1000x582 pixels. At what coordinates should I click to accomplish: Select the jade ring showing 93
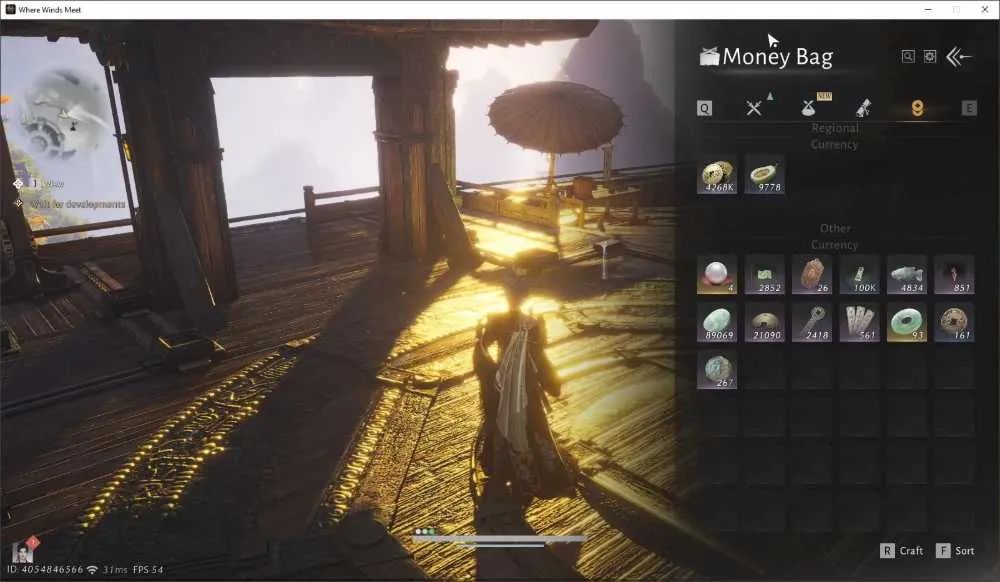tap(907, 322)
